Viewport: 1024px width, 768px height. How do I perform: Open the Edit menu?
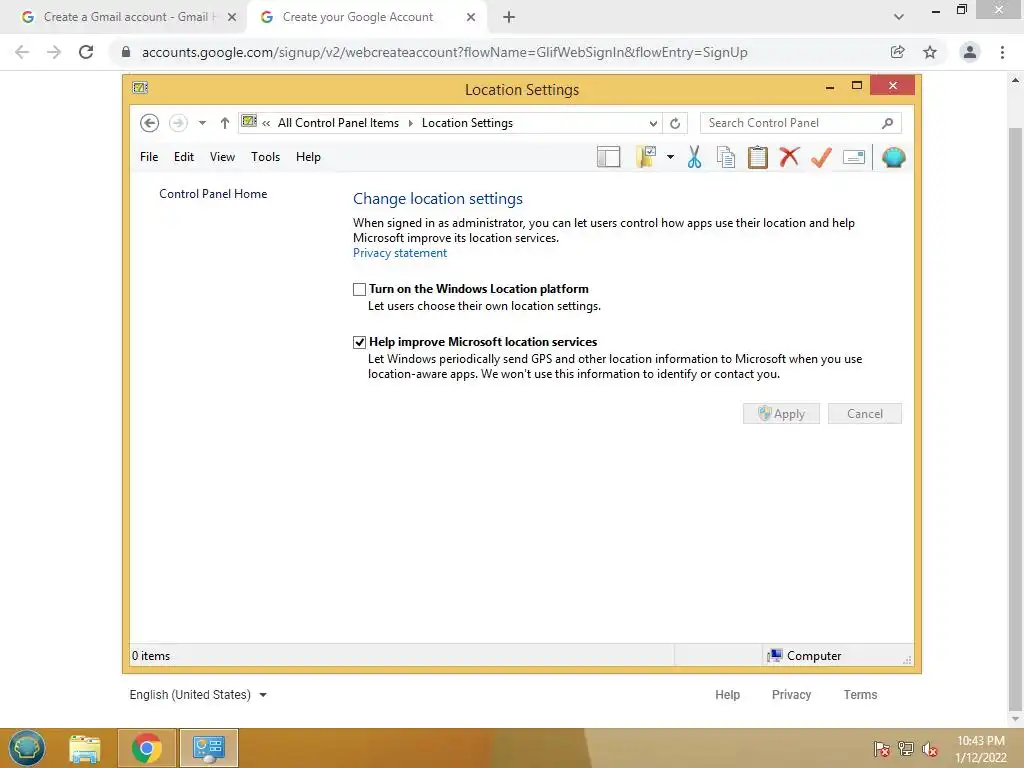pyautogui.click(x=184, y=157)
